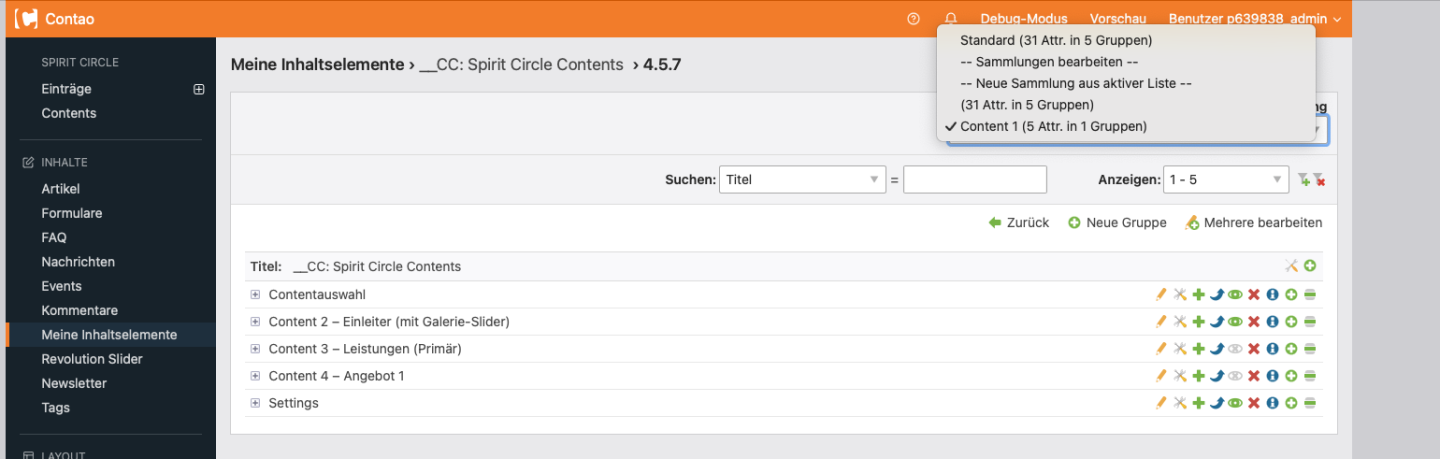This screenshot has width=1440, height=459.
Task: Open Newsletter in the sidebar
Action: pyautogui.click(x=74, y=383)
